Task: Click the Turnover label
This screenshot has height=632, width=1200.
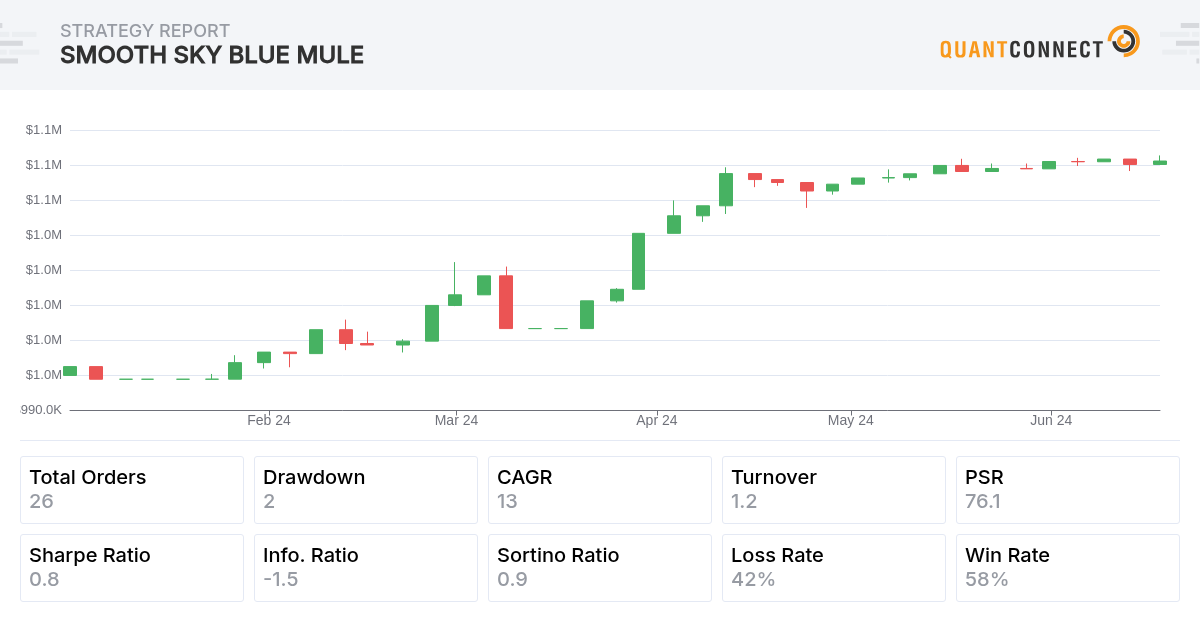Action: [x=774, y=477]
